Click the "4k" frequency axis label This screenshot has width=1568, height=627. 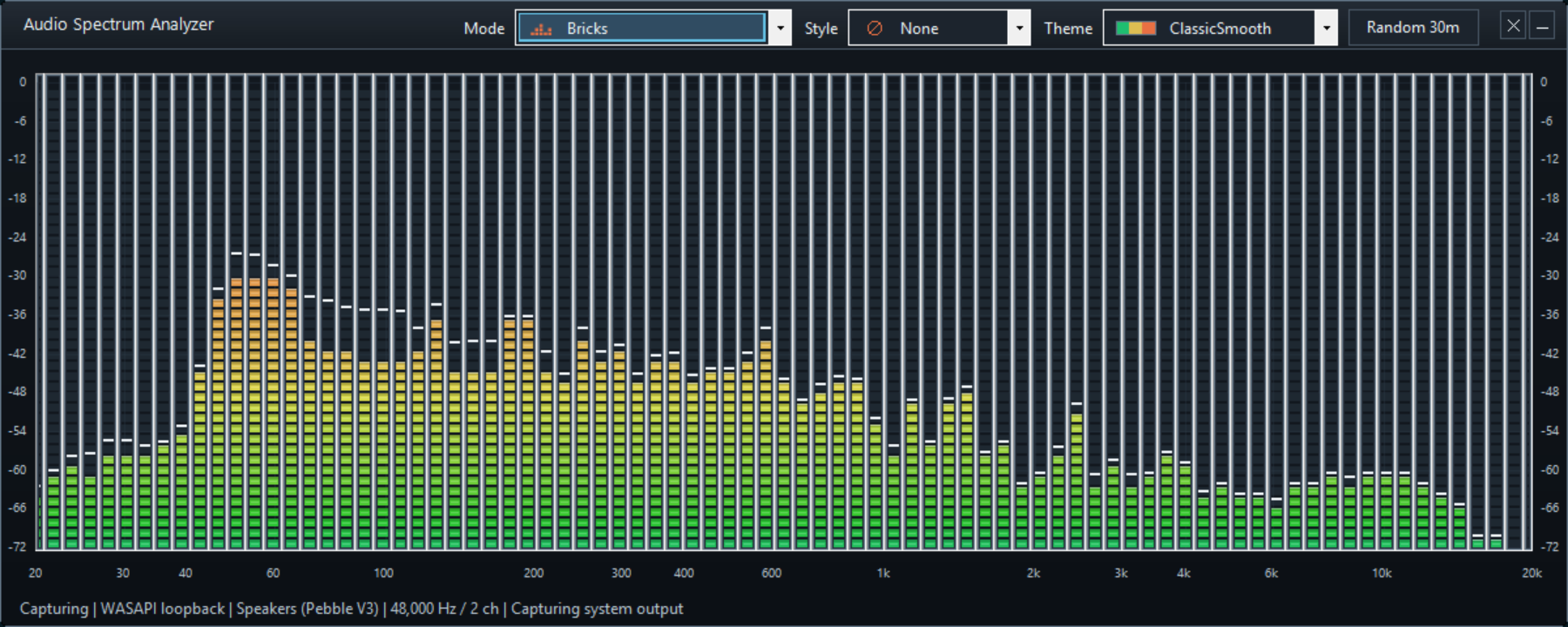click(x=1184, y=573)
